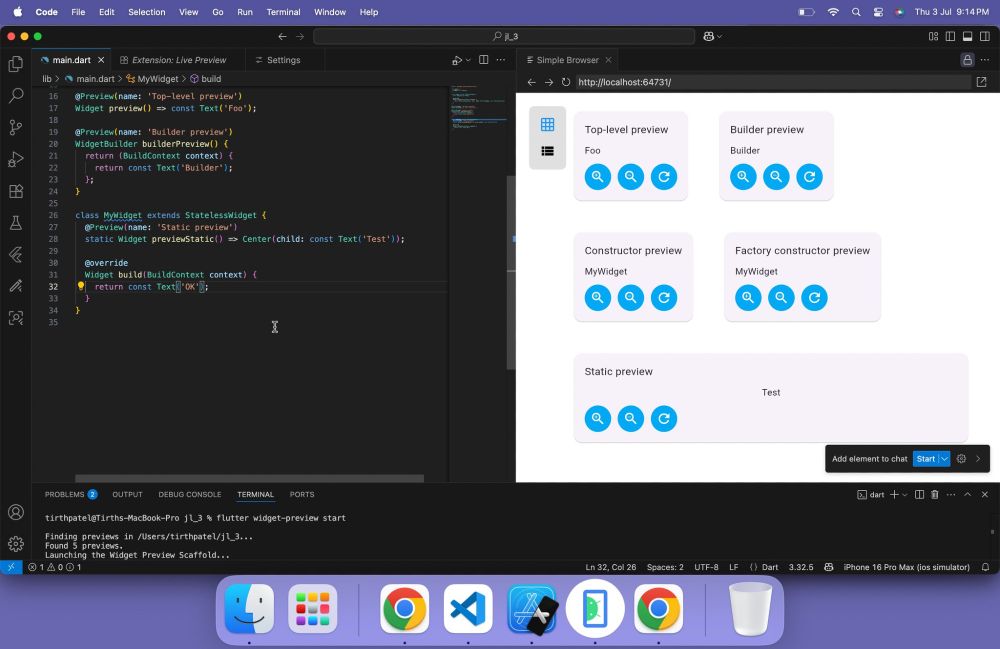Click Ln 32, Col 26 in status bar

click(610, 567)
